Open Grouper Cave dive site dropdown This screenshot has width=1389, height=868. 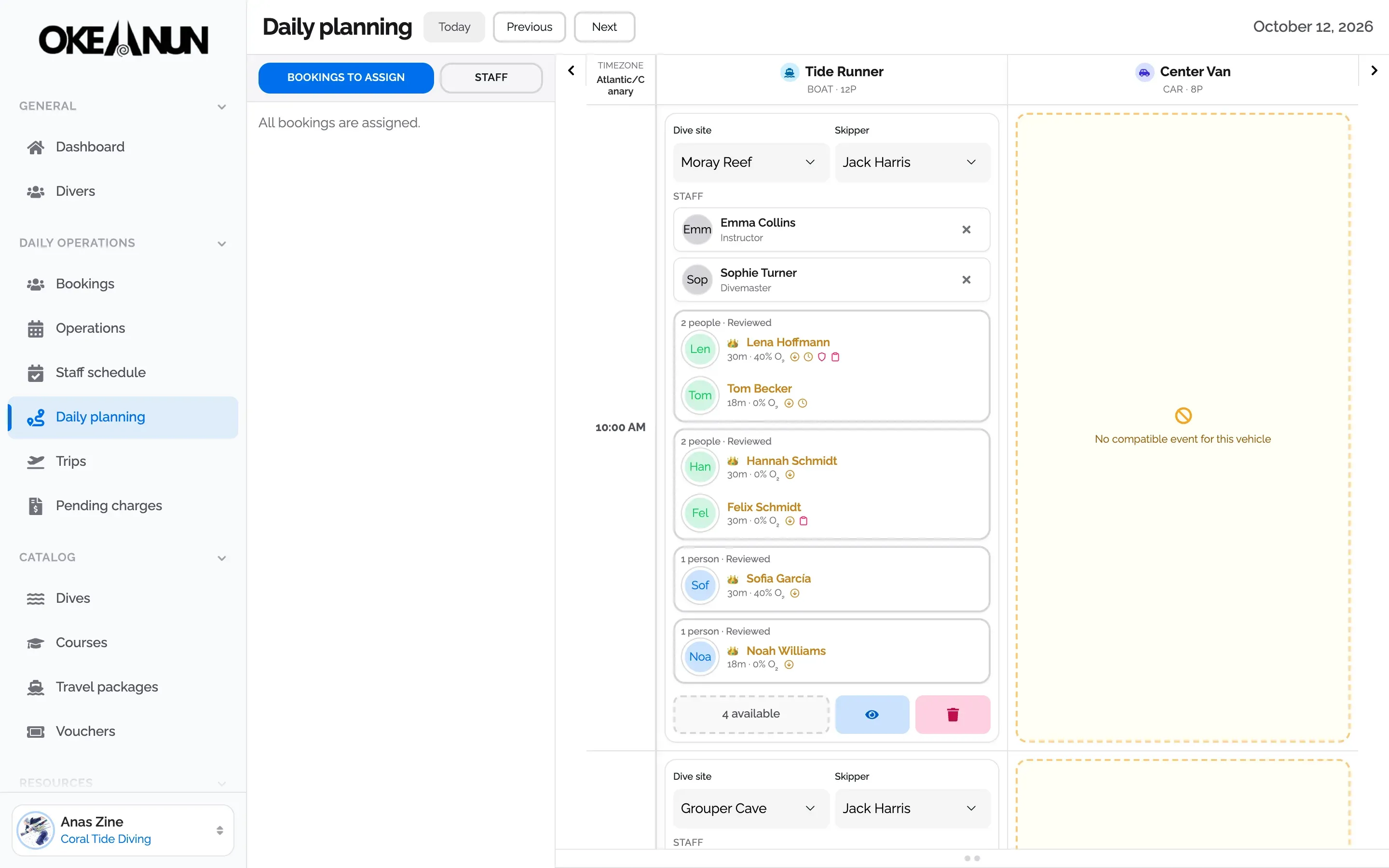751,808
